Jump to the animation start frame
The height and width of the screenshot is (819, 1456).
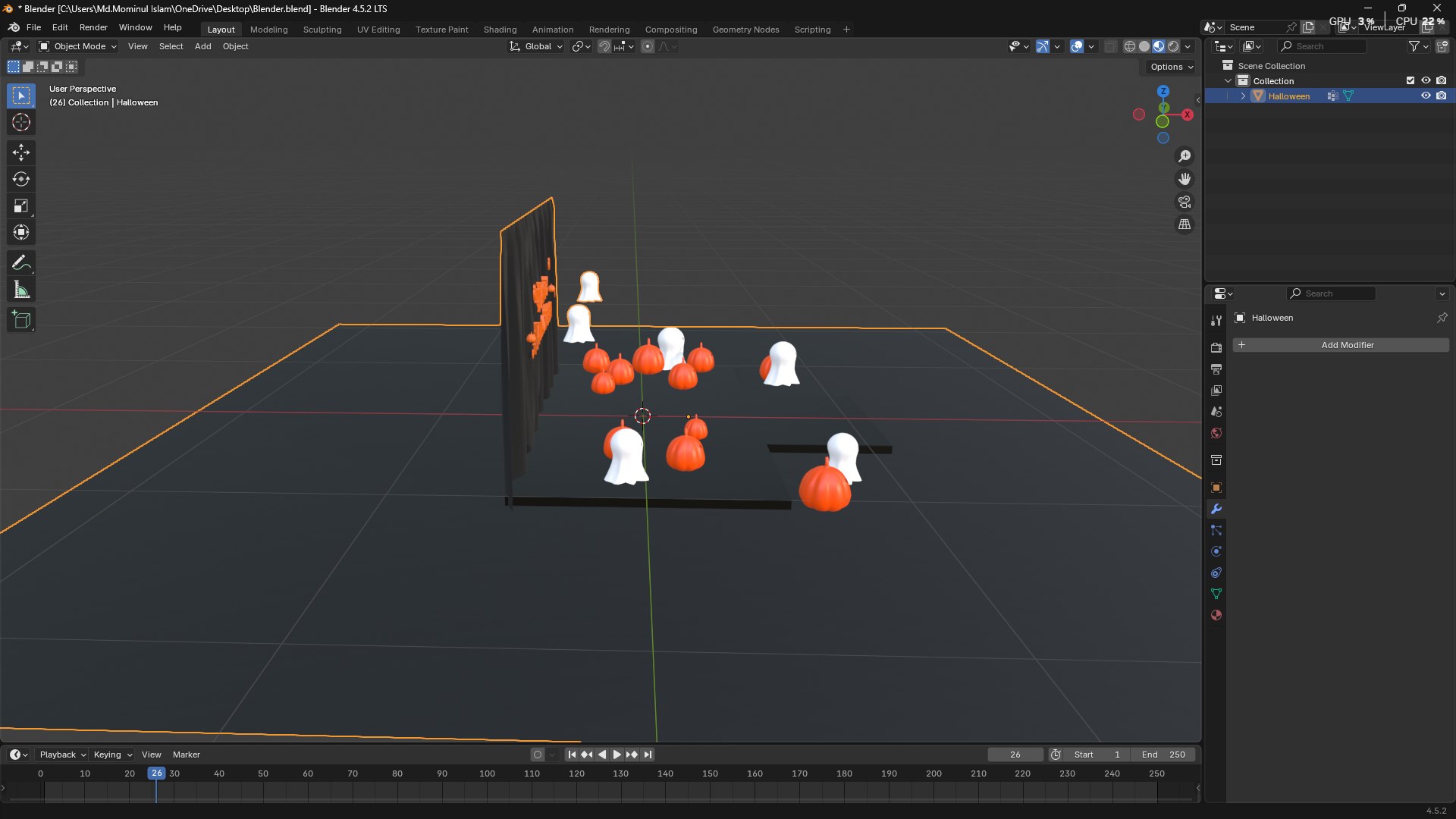(x=572, y=755)
